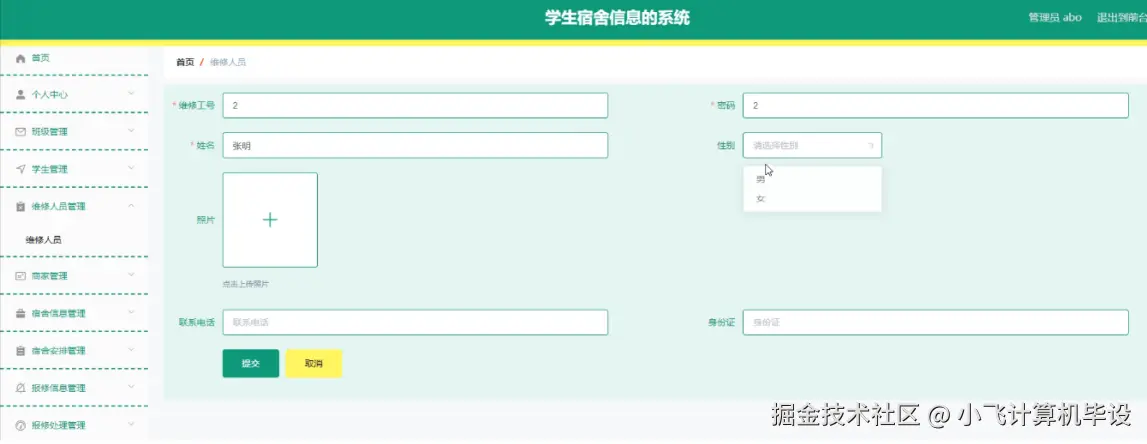Choose 男 from gender dropdown

(x=812, y=179)
